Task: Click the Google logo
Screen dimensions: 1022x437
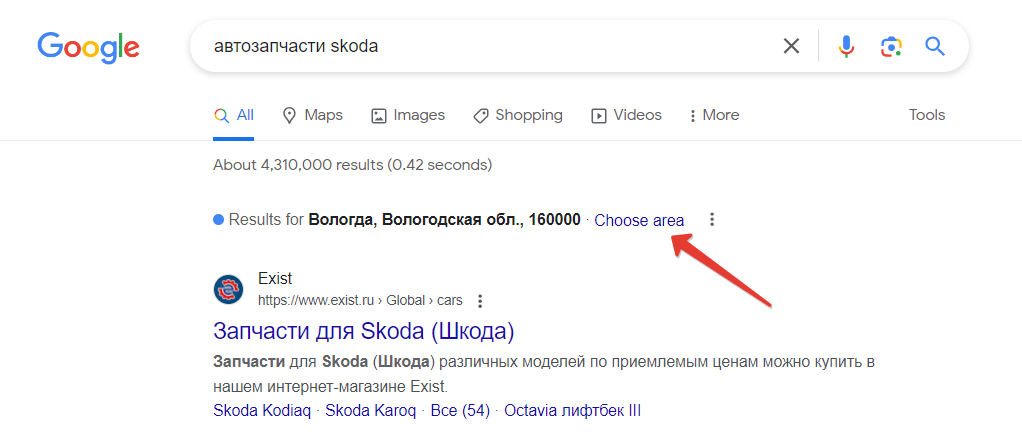Action: [88, 47]
